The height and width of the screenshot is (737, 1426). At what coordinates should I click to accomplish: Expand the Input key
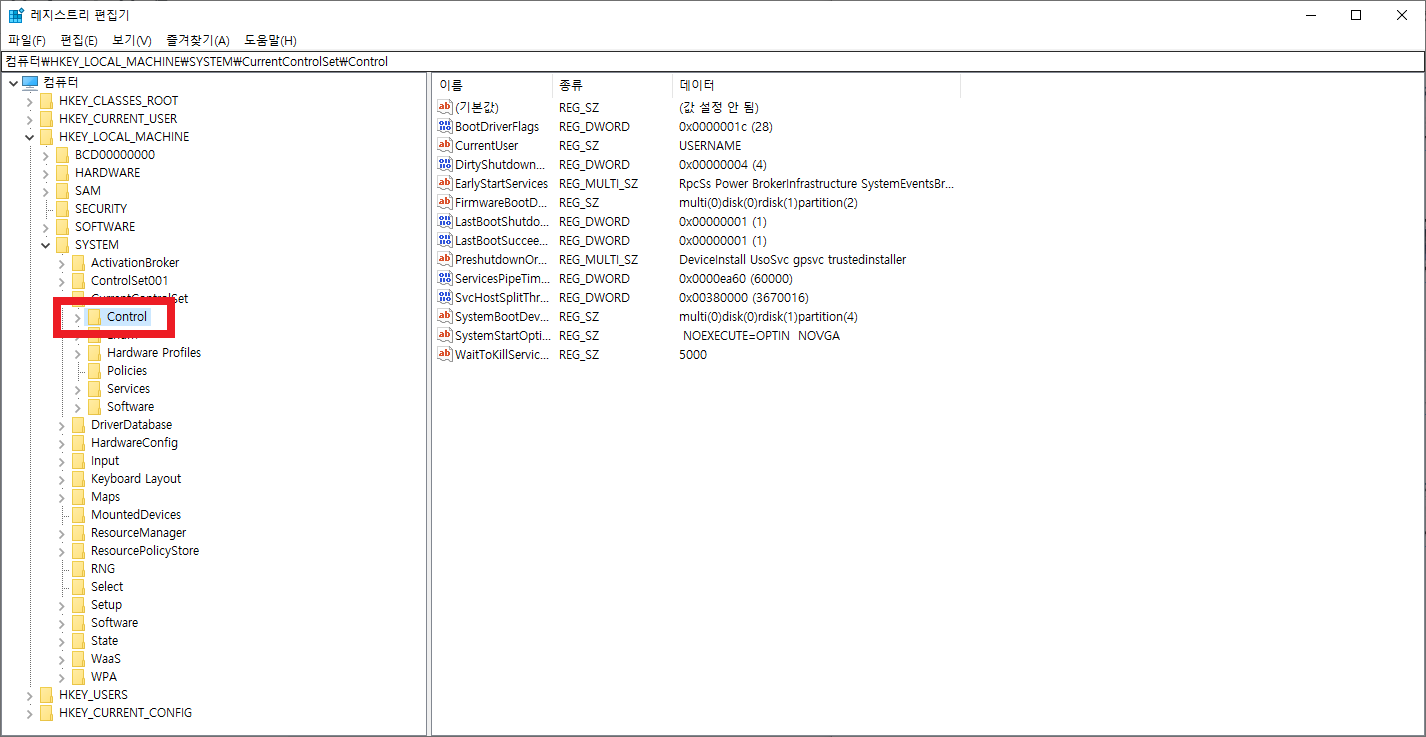pyautogui.click(x=61, y=461)
